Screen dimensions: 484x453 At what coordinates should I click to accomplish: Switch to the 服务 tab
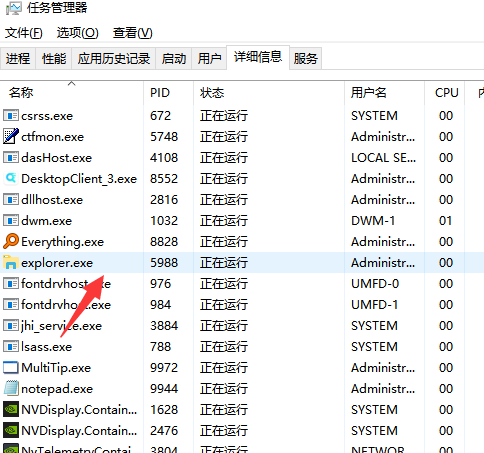coord(305,58)
